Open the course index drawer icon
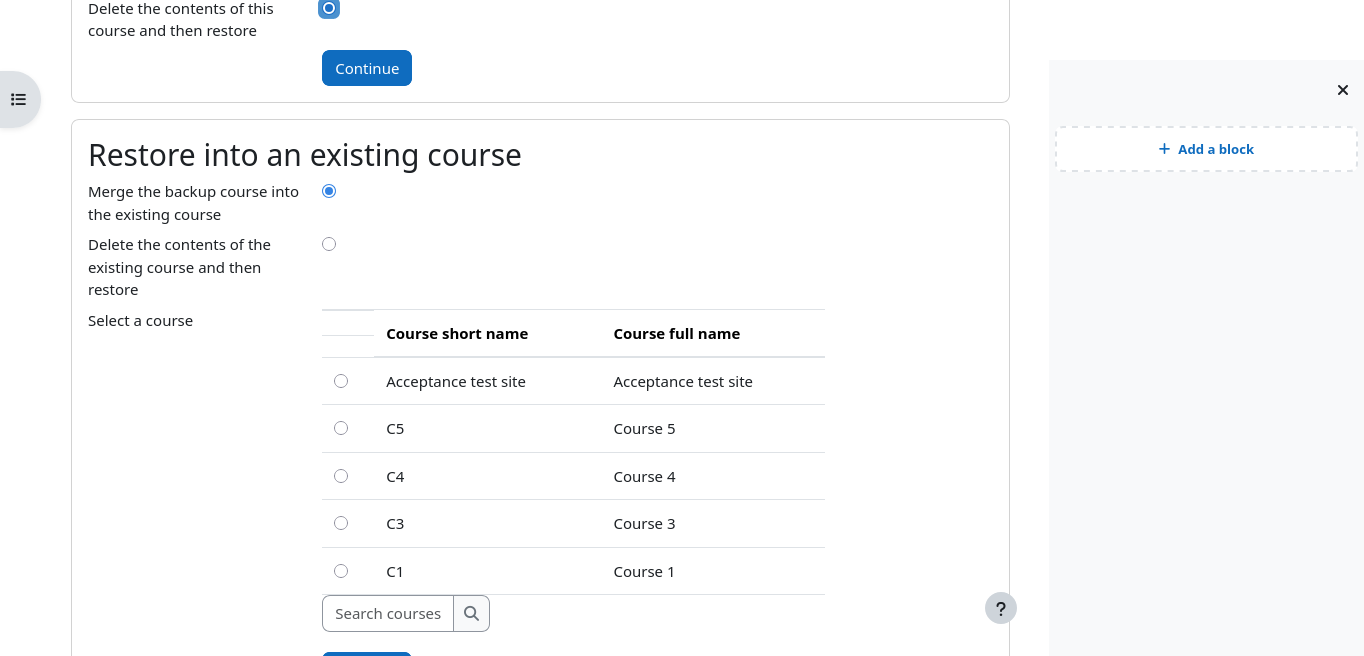The height and width of the screenshot is (656, 1364). 18,99
